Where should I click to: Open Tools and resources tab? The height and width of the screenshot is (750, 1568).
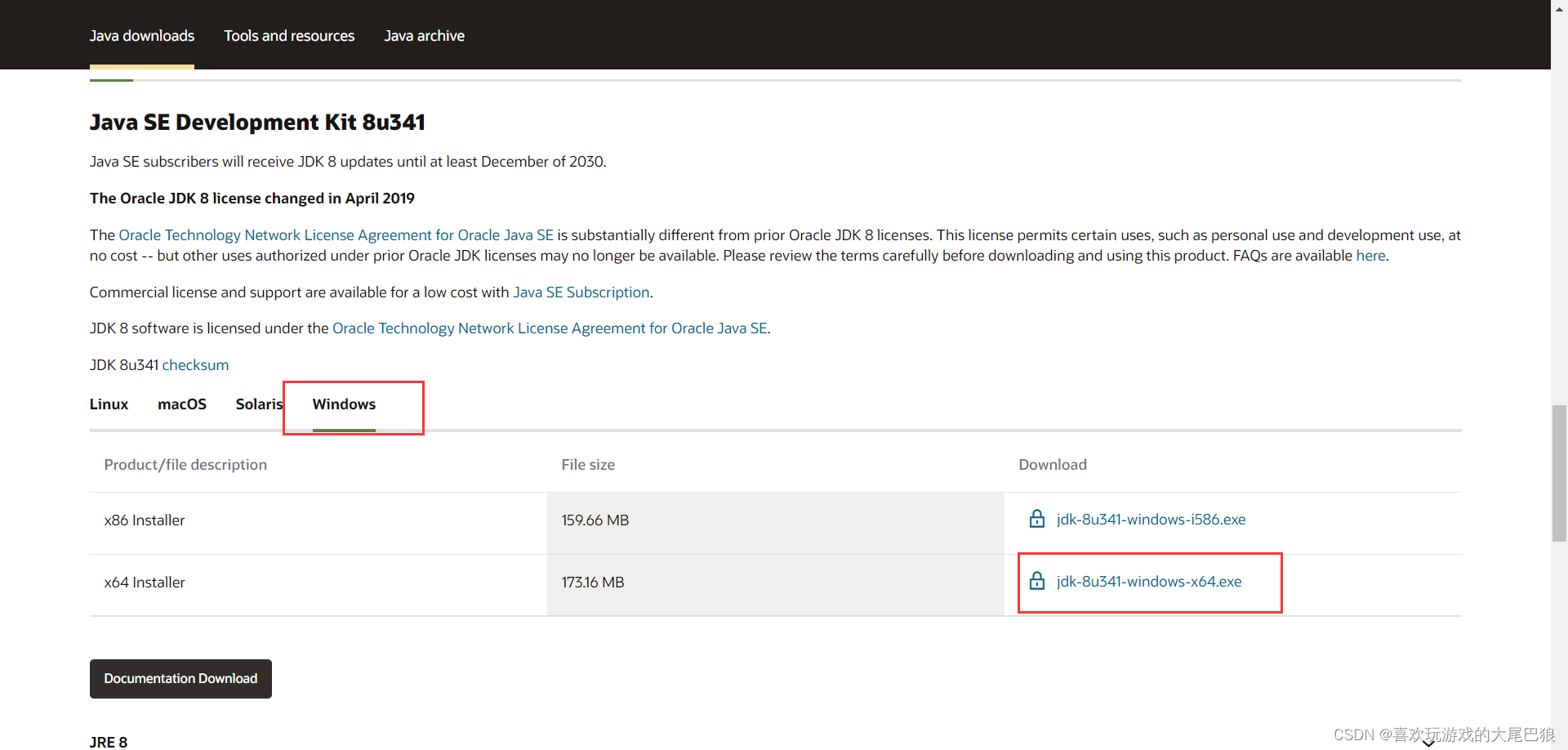(289, 36)
